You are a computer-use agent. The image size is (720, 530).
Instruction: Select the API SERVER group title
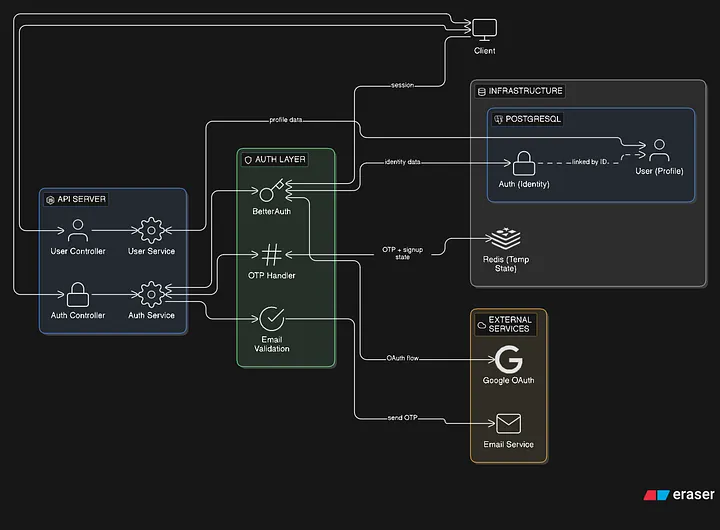pyautogui.click(x=81, y=199)
